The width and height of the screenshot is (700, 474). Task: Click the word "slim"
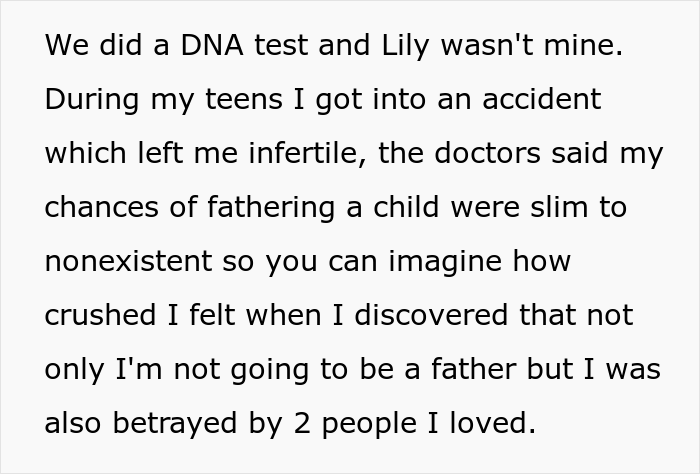coord(560,208)
